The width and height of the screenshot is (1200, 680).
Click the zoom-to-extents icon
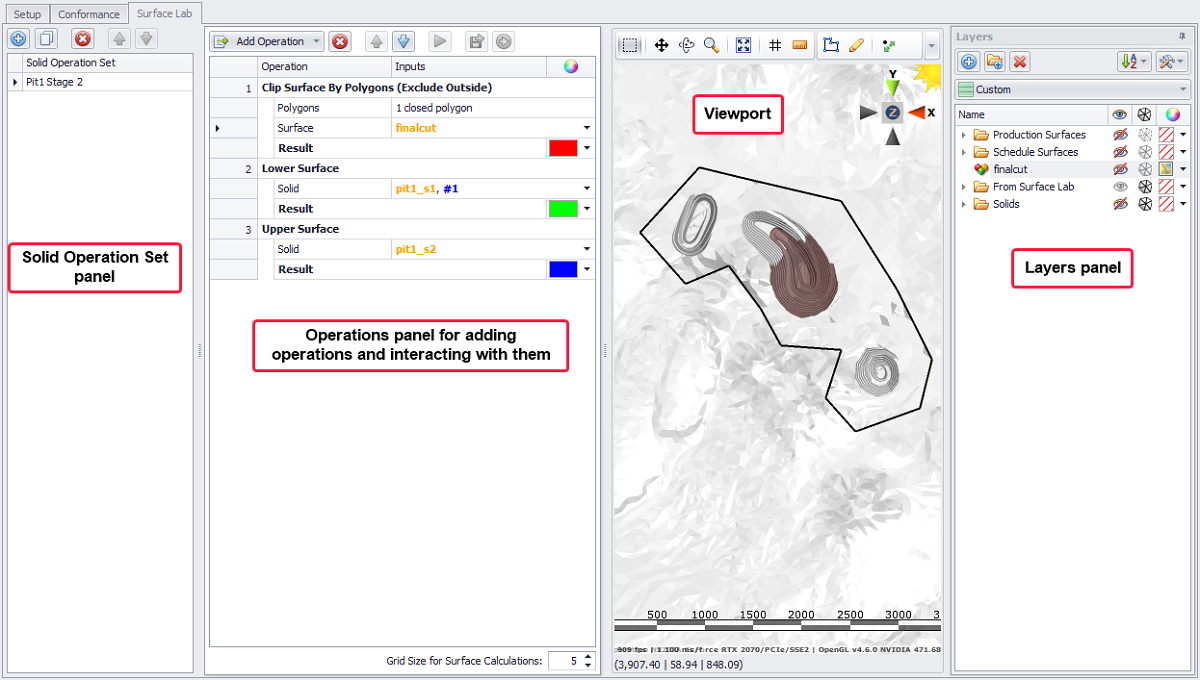click(x=743, y=45)
